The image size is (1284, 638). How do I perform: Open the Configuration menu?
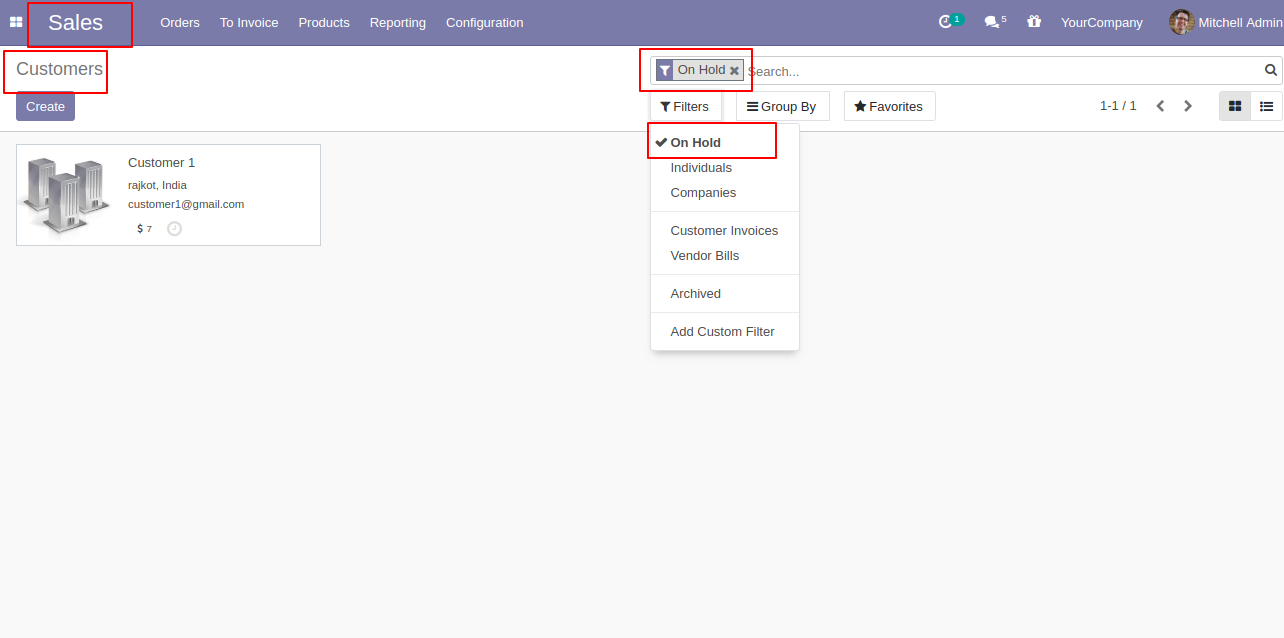coord(484,22)
